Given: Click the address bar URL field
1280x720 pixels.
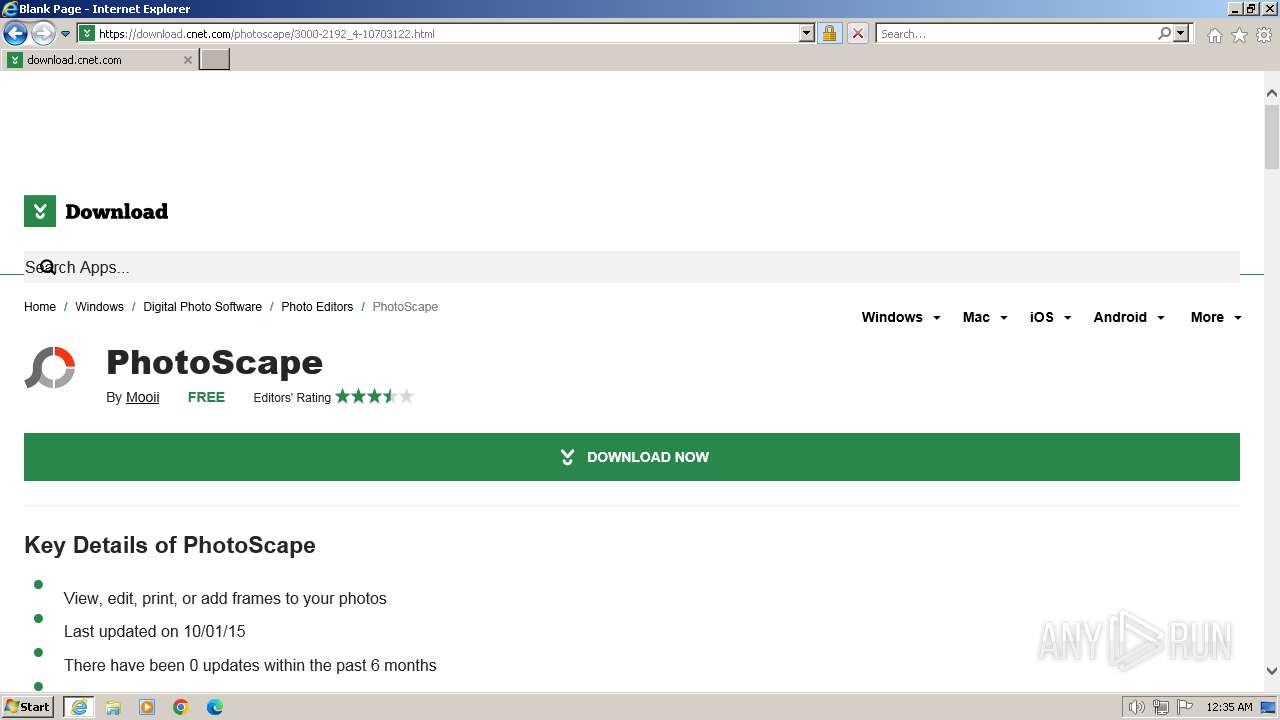Looking at the screenshot, I should [447, 33].
